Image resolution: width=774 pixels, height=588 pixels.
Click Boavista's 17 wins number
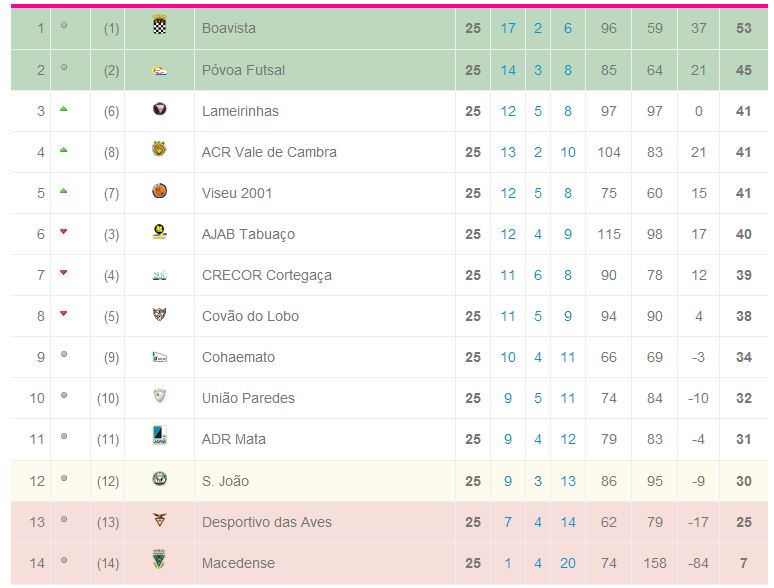pyautogui.click(x=508, y=28)
